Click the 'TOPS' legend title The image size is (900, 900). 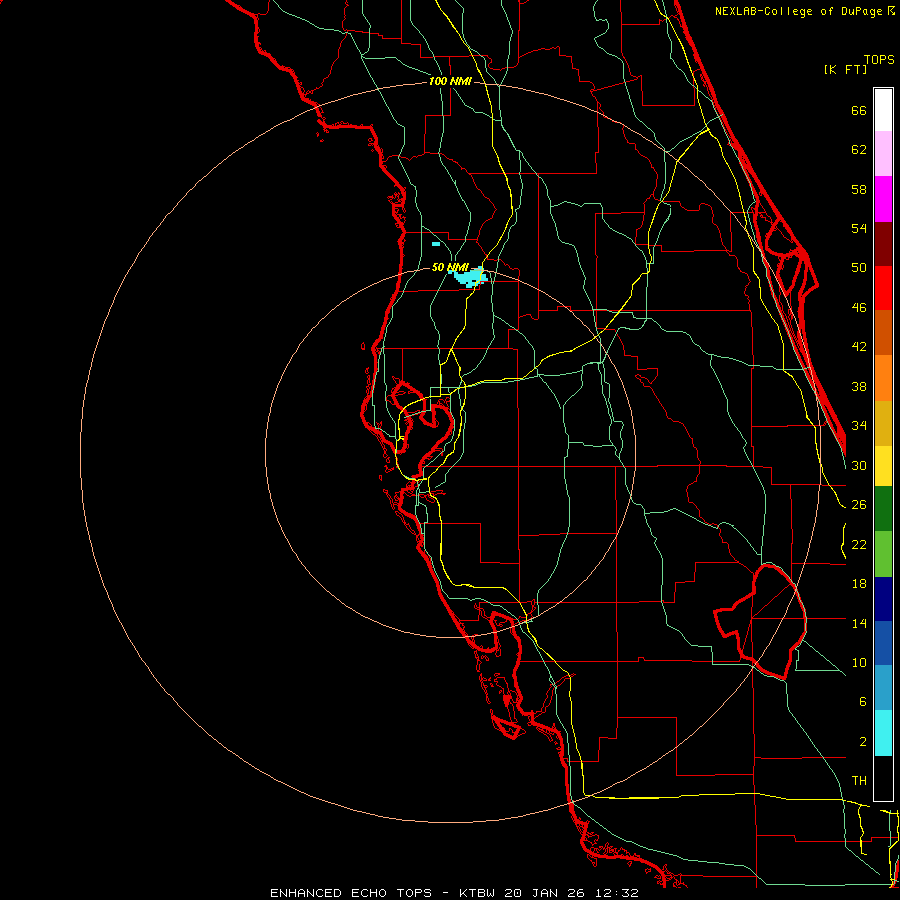[x=879, y=60]
